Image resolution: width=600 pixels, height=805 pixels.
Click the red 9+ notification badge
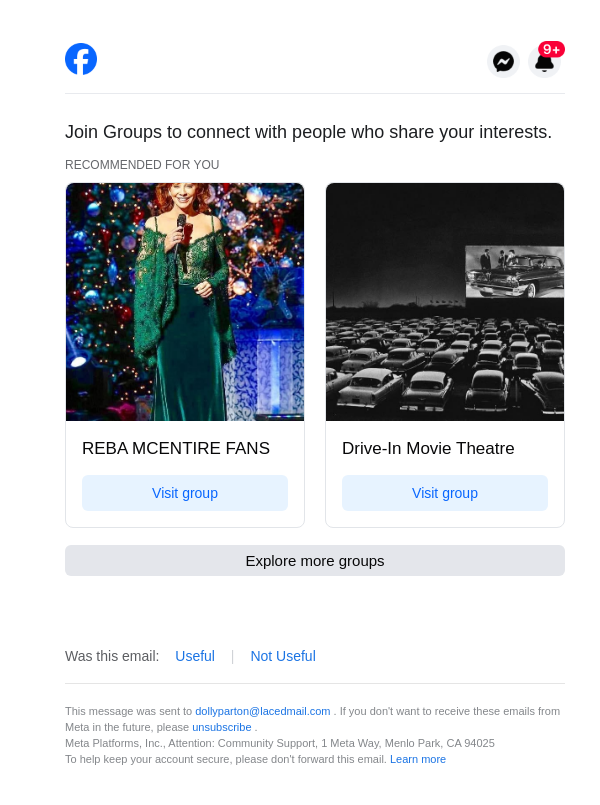[x=551, y=49]
